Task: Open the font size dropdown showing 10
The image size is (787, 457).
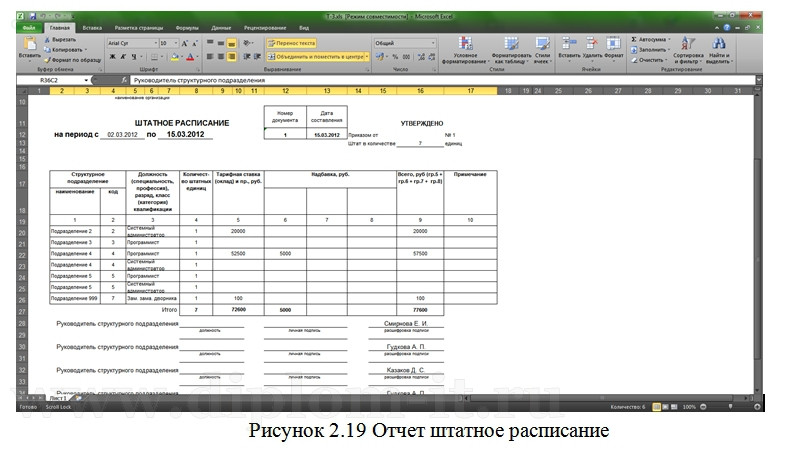Action: tap(176, 43)
